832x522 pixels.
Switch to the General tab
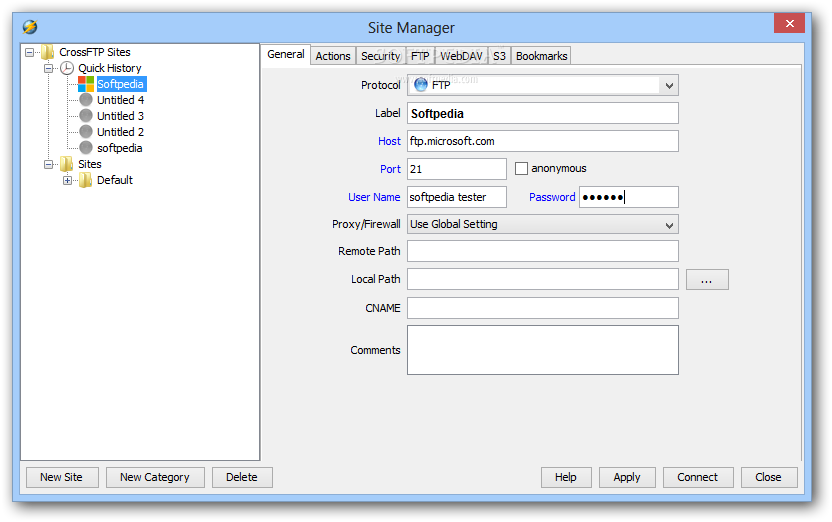click(x=286, y=54)
